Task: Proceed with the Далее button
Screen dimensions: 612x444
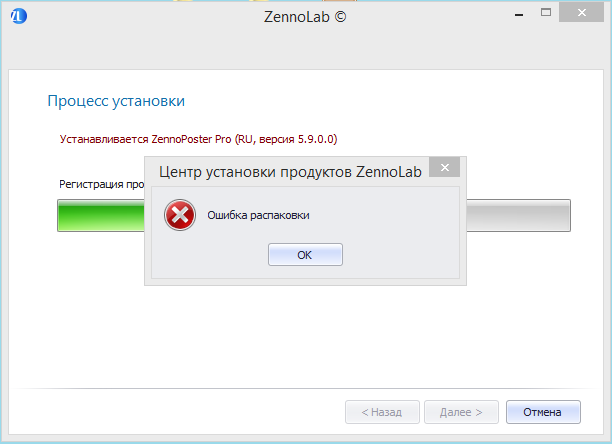Action: [x=461, y=412]
